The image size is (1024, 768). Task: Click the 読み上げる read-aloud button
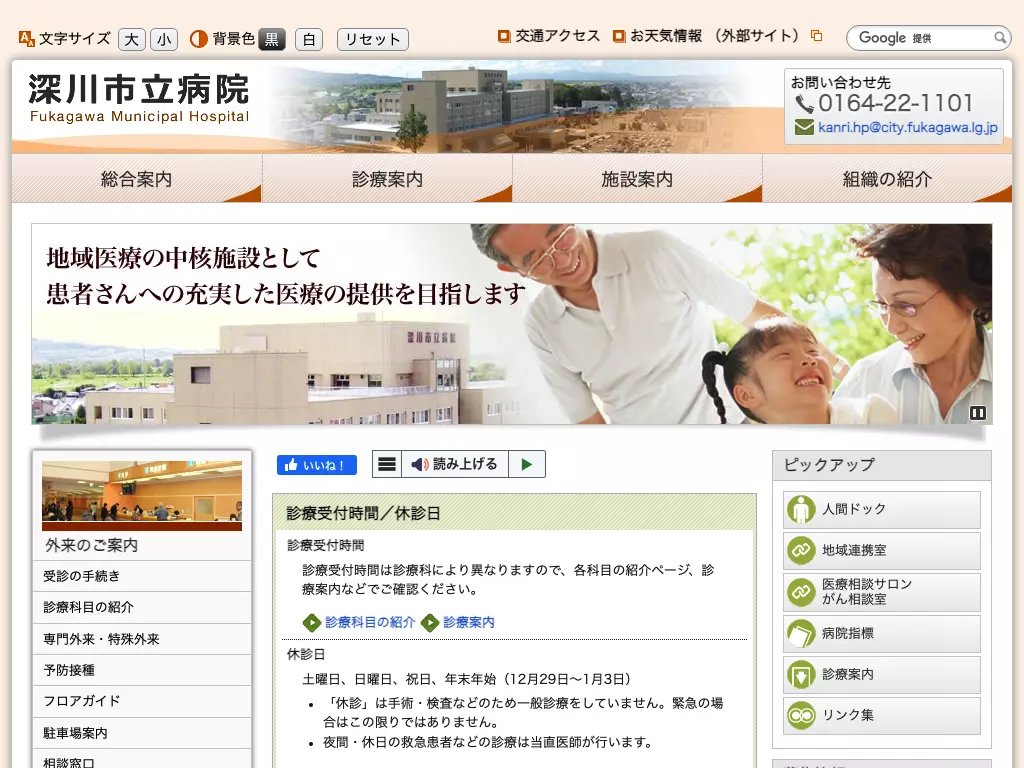pos(455,464)
